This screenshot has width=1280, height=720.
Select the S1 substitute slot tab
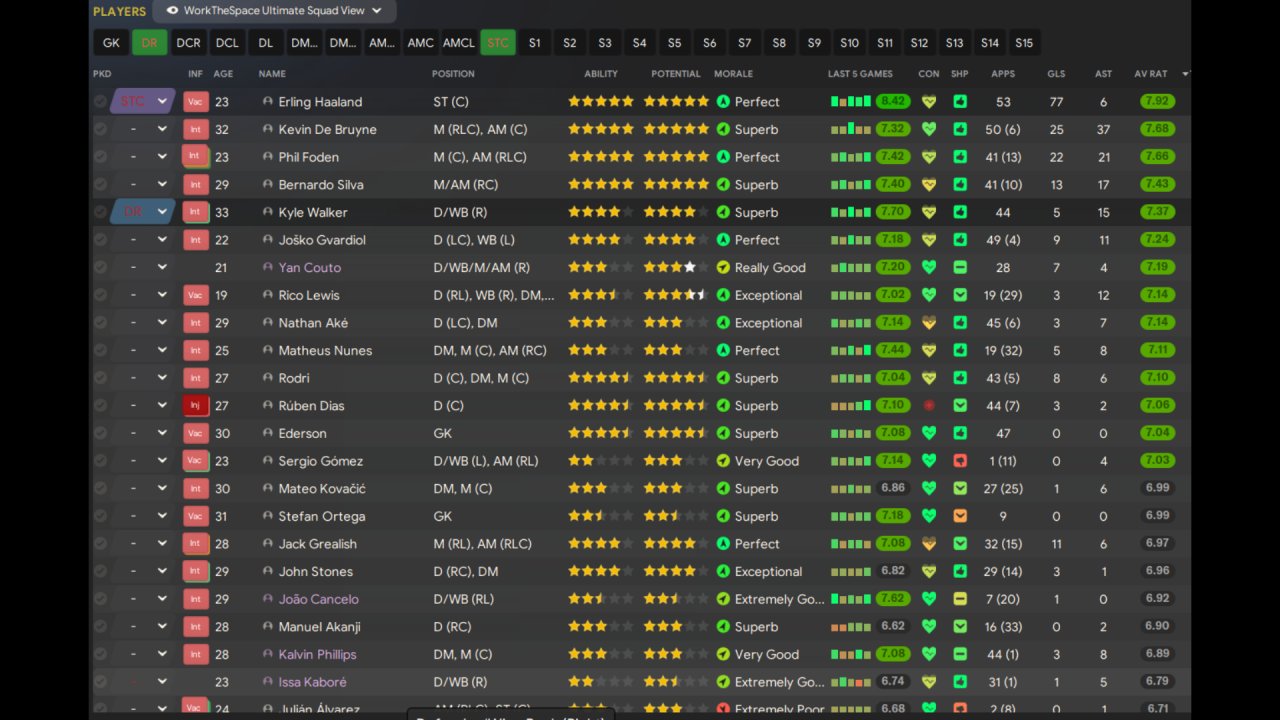pyautogui.click(x=534, y=43)
